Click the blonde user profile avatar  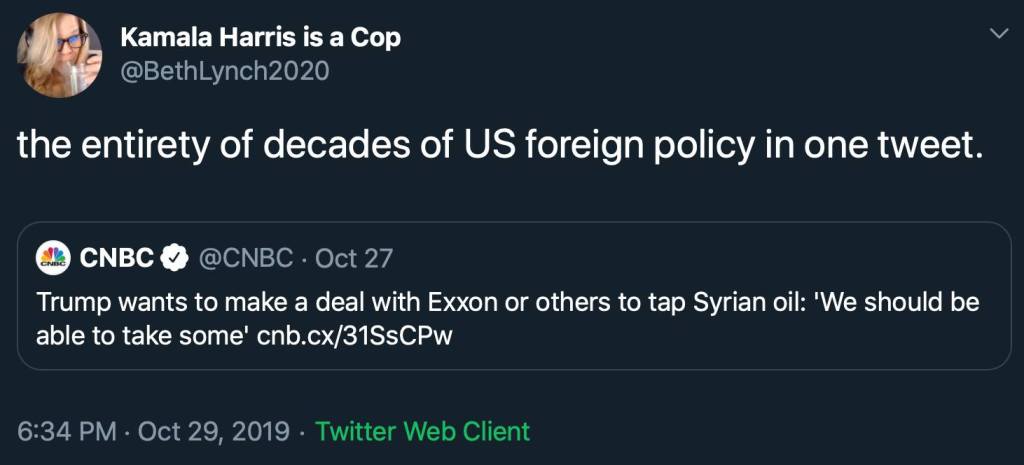[60, 55]
